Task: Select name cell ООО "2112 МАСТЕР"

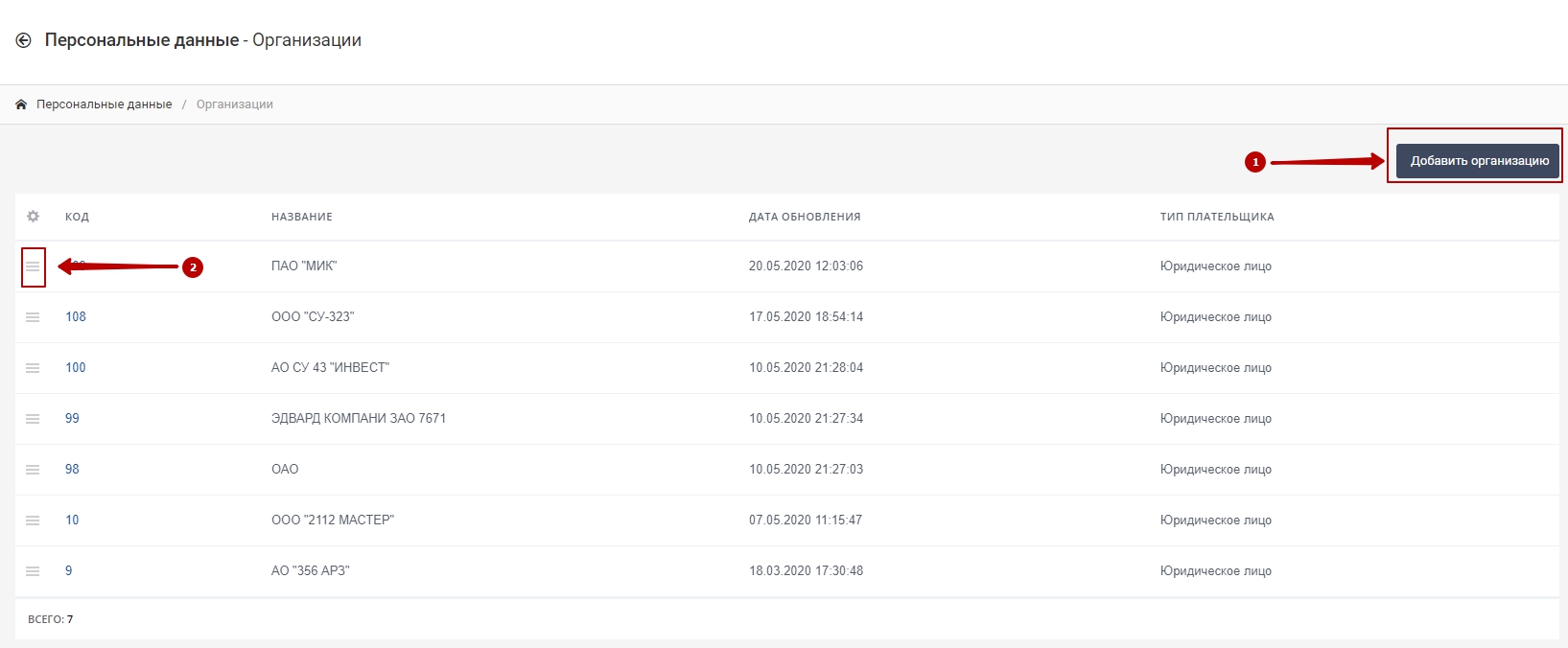Action: point(333,521)
